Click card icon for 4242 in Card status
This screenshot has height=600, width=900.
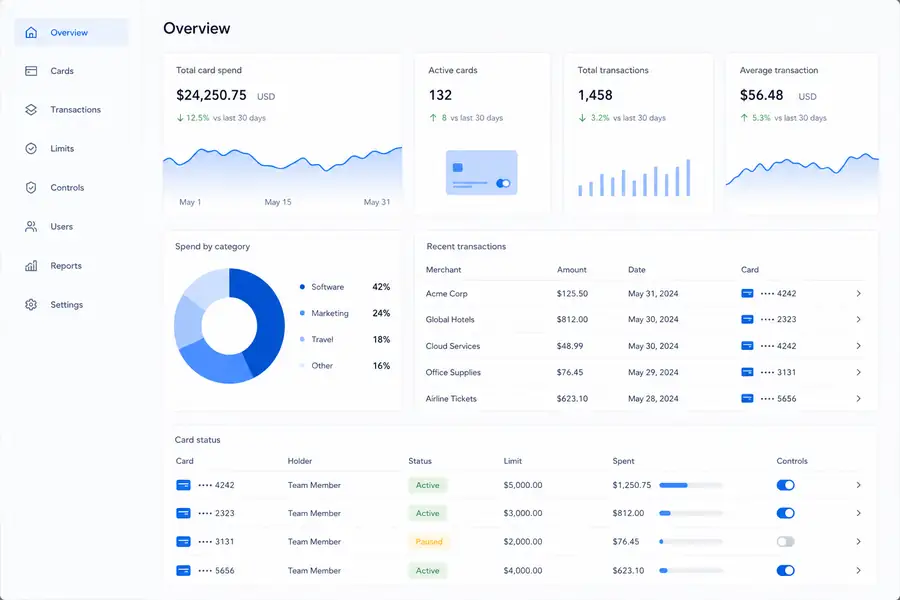click(183, 485)
